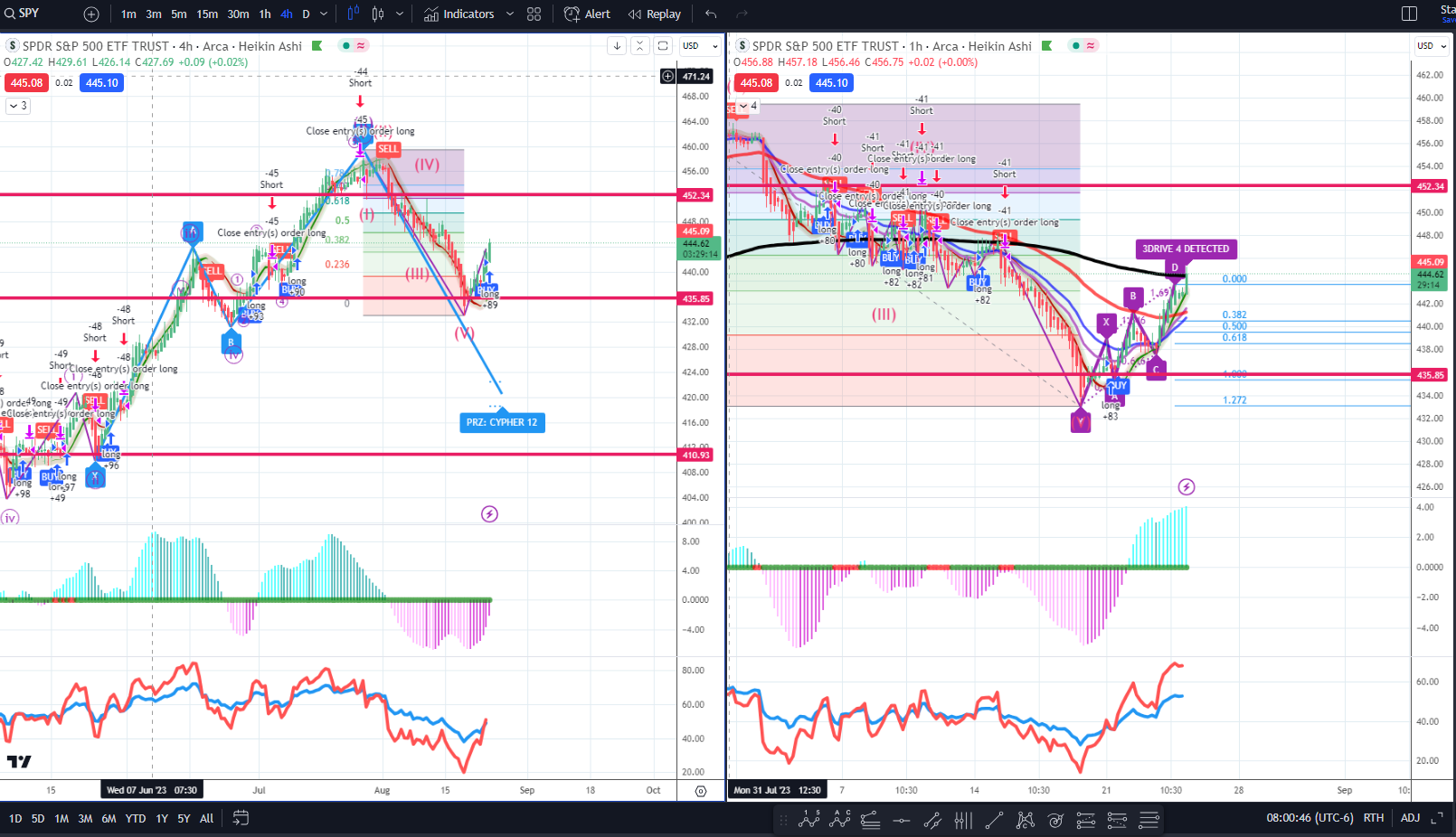This screenshot has height=837, width=1456.
Task: Select Elliott correction wave (ABC) tool
Action: click(840, 820)
